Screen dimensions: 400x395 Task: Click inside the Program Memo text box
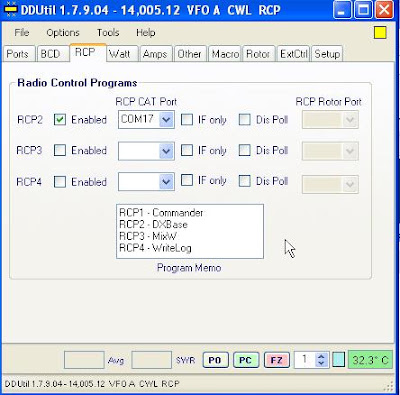(190, 231)
